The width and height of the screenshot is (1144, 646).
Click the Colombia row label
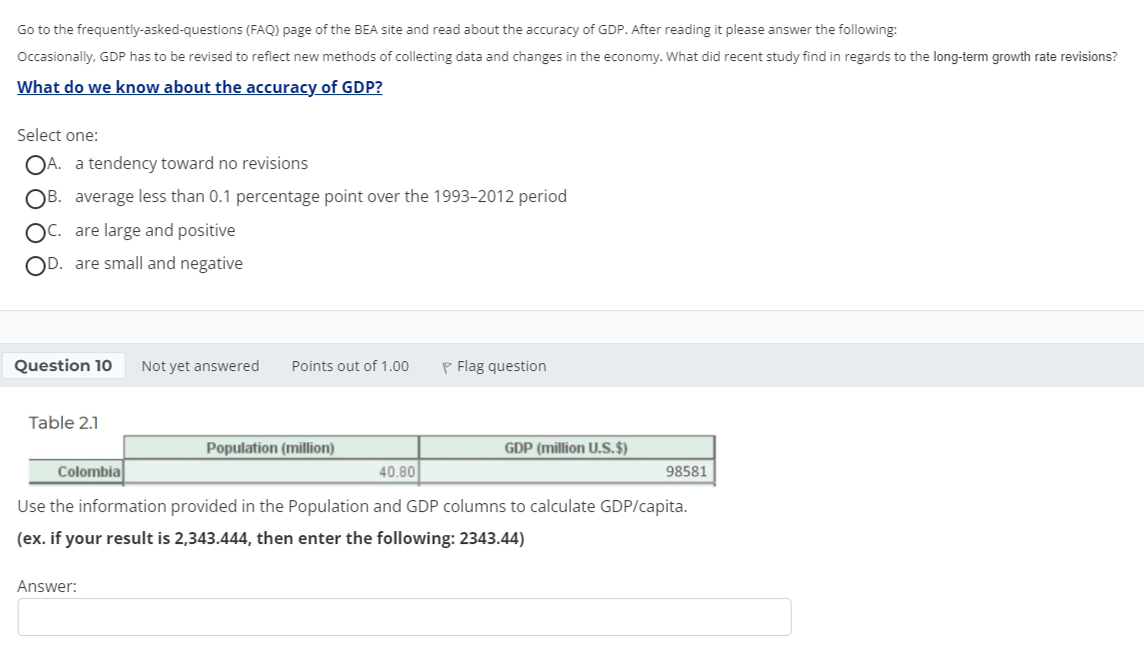click(x=76, y=472)
